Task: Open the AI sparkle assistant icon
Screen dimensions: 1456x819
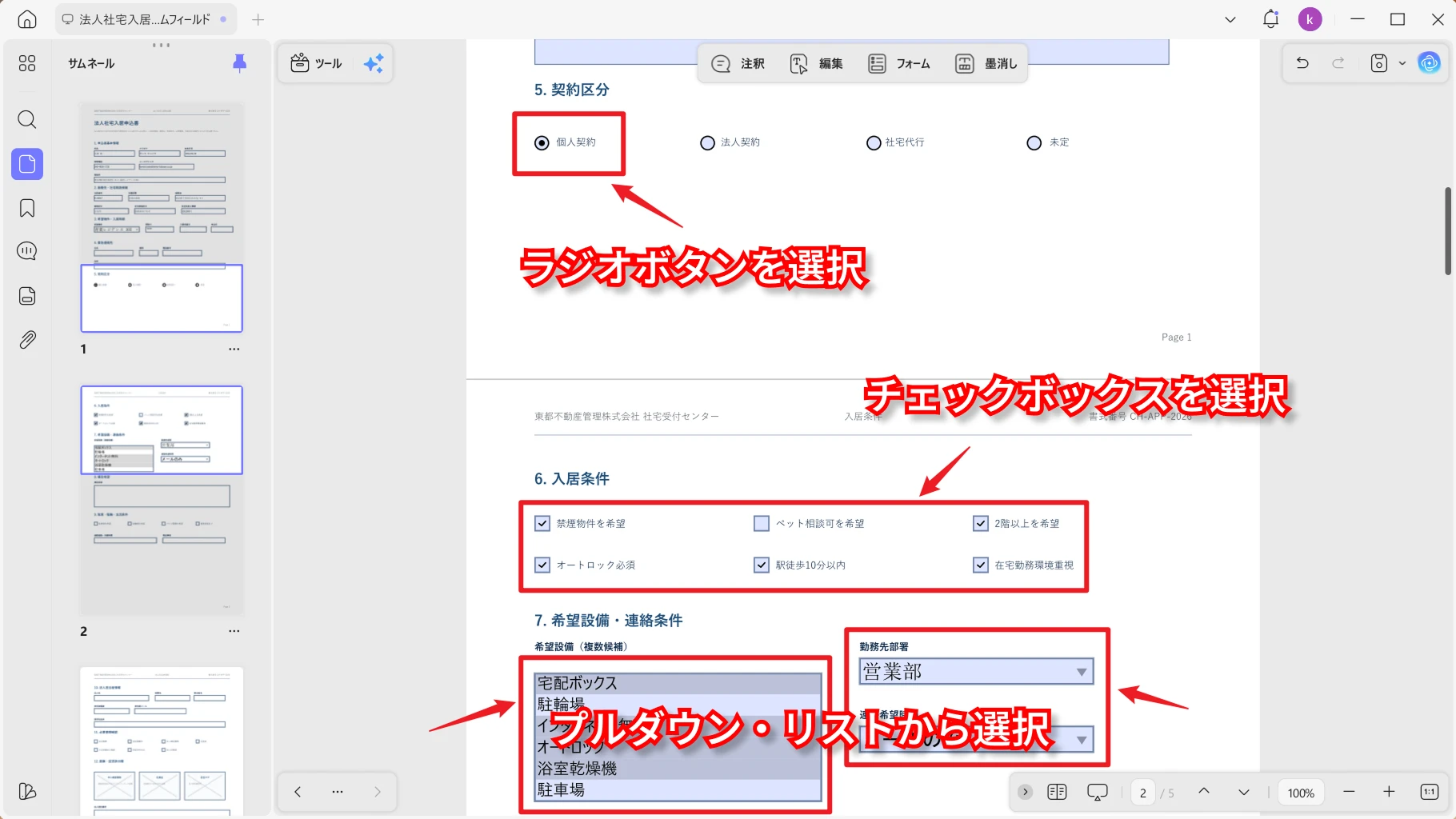Action: [x=374, y=63]
